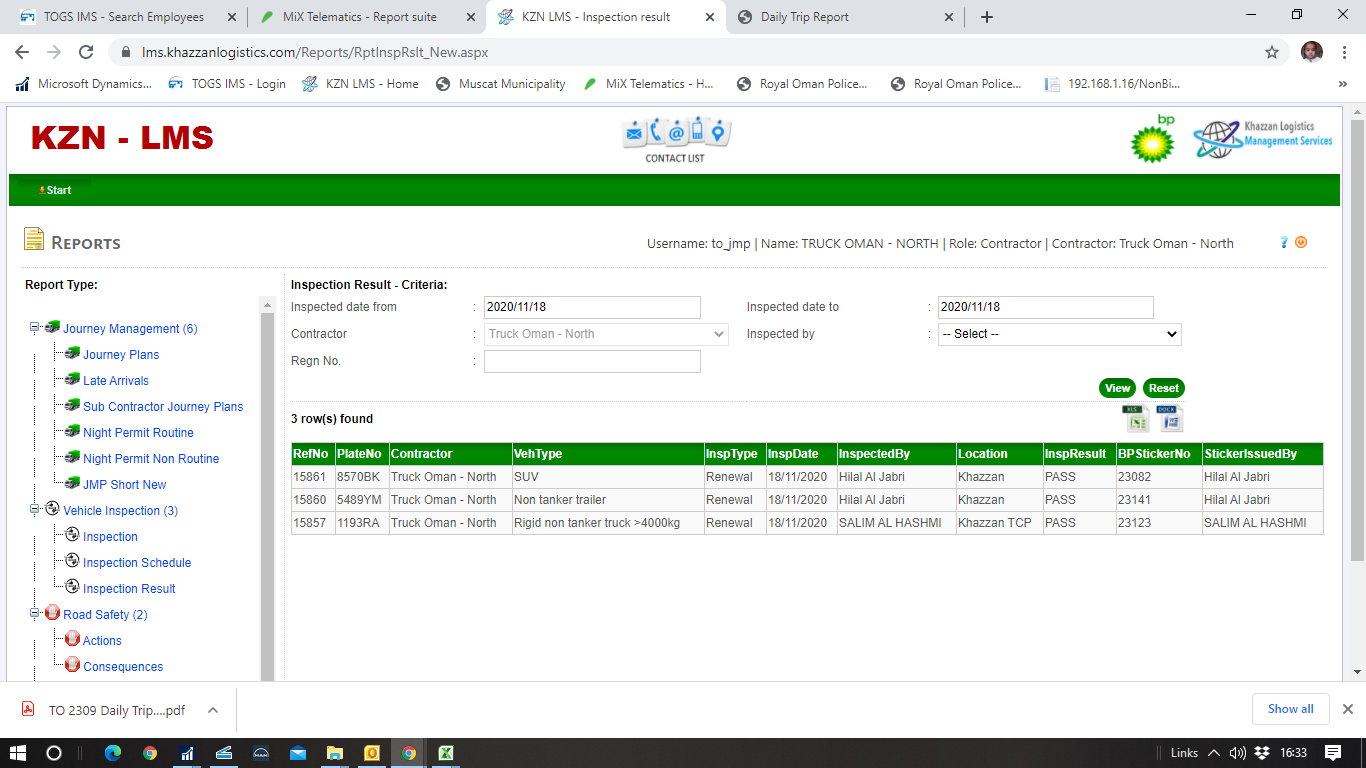
Task: Click the Regn No. text field
Action: [x=592, y=361]
